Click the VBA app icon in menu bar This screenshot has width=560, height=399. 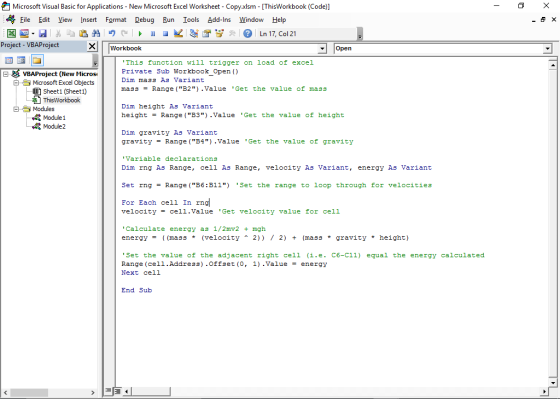11,19
